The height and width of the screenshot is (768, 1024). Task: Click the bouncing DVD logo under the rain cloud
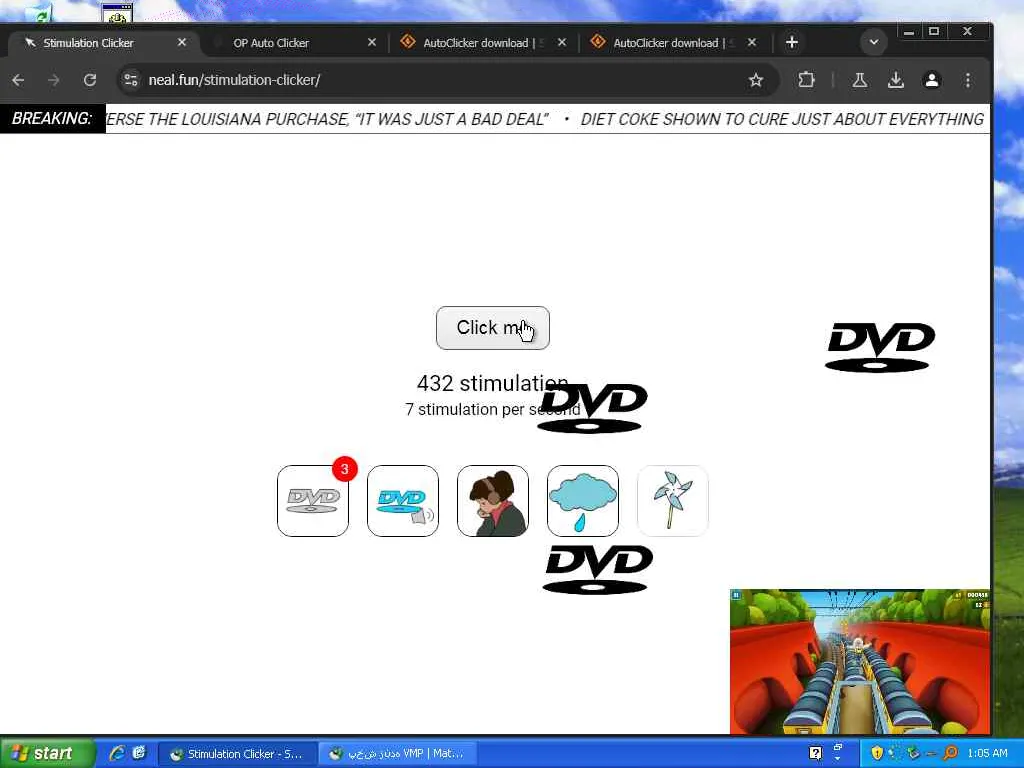pos(598,570)
